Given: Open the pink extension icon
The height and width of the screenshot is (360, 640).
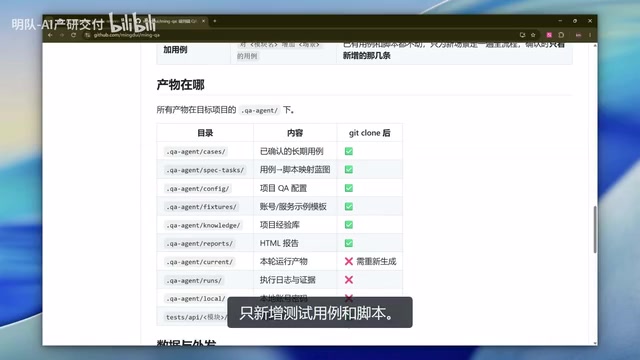Looking at the screenshot, I should (x=549, y=35).
